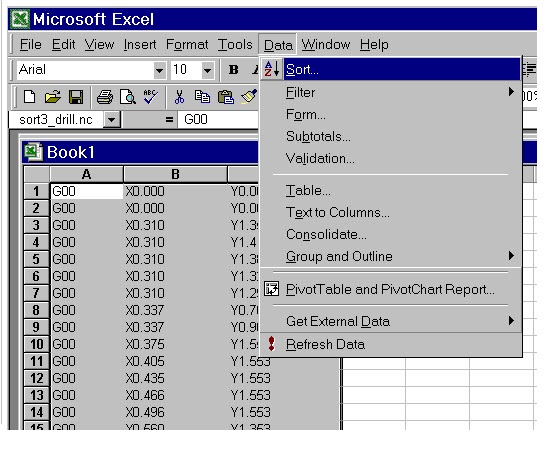Open the Arial font dropdown arrow
Screen dimensions: 550x450
point(160,70)
